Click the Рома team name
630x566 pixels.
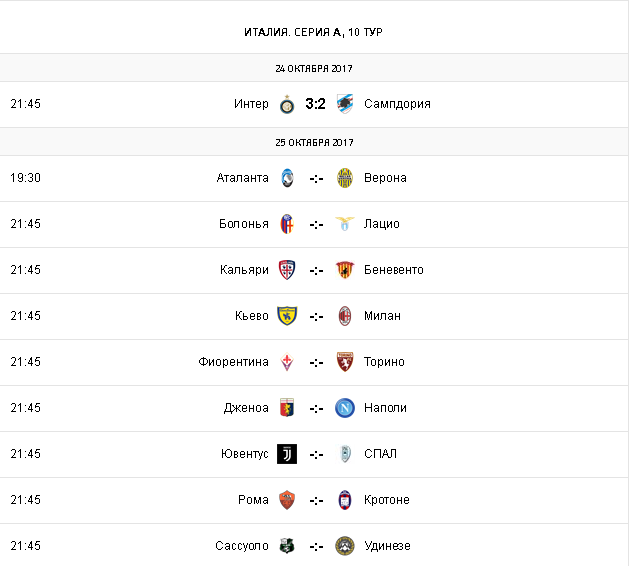point(253,500)
